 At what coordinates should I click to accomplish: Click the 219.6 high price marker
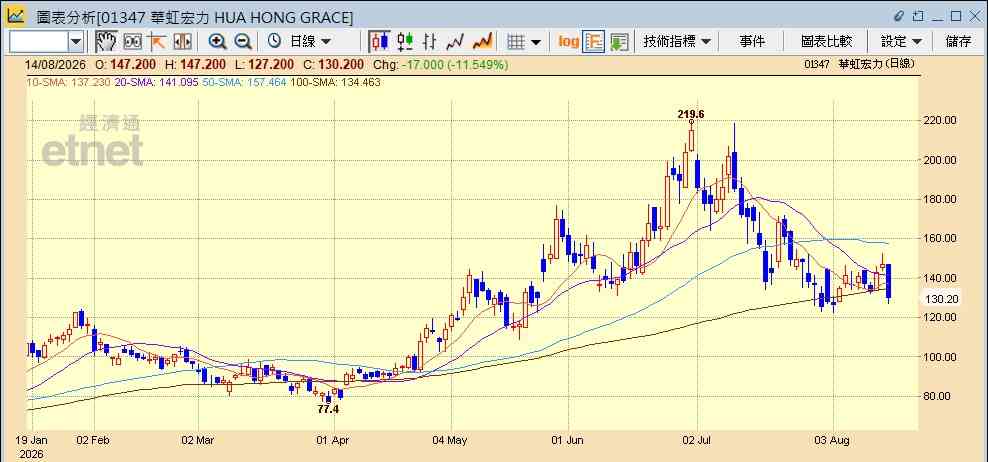[691, 114]
